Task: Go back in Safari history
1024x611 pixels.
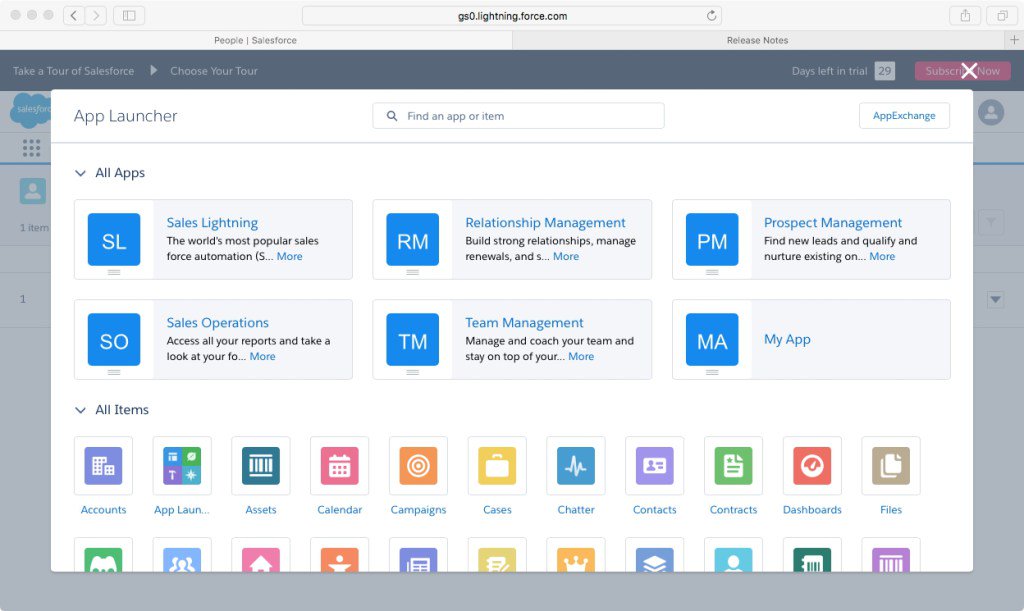Action: tap(74, 16)
